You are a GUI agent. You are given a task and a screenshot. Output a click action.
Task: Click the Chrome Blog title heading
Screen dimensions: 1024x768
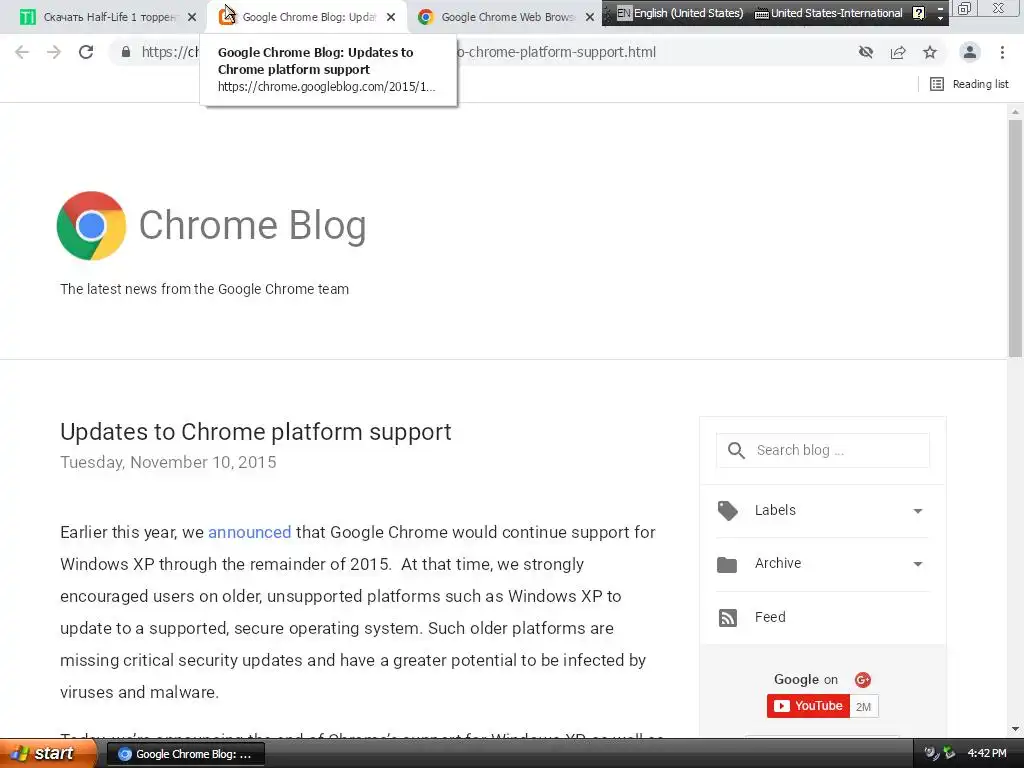tap(252, 225)
